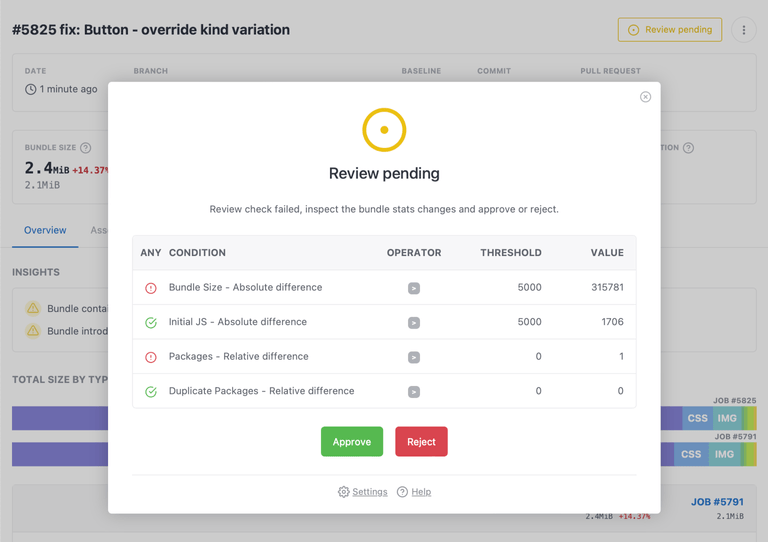Viewport: 768px width, 542px height.
Task: Close the Review pending dialog
Action: click(x=645, y=97)
